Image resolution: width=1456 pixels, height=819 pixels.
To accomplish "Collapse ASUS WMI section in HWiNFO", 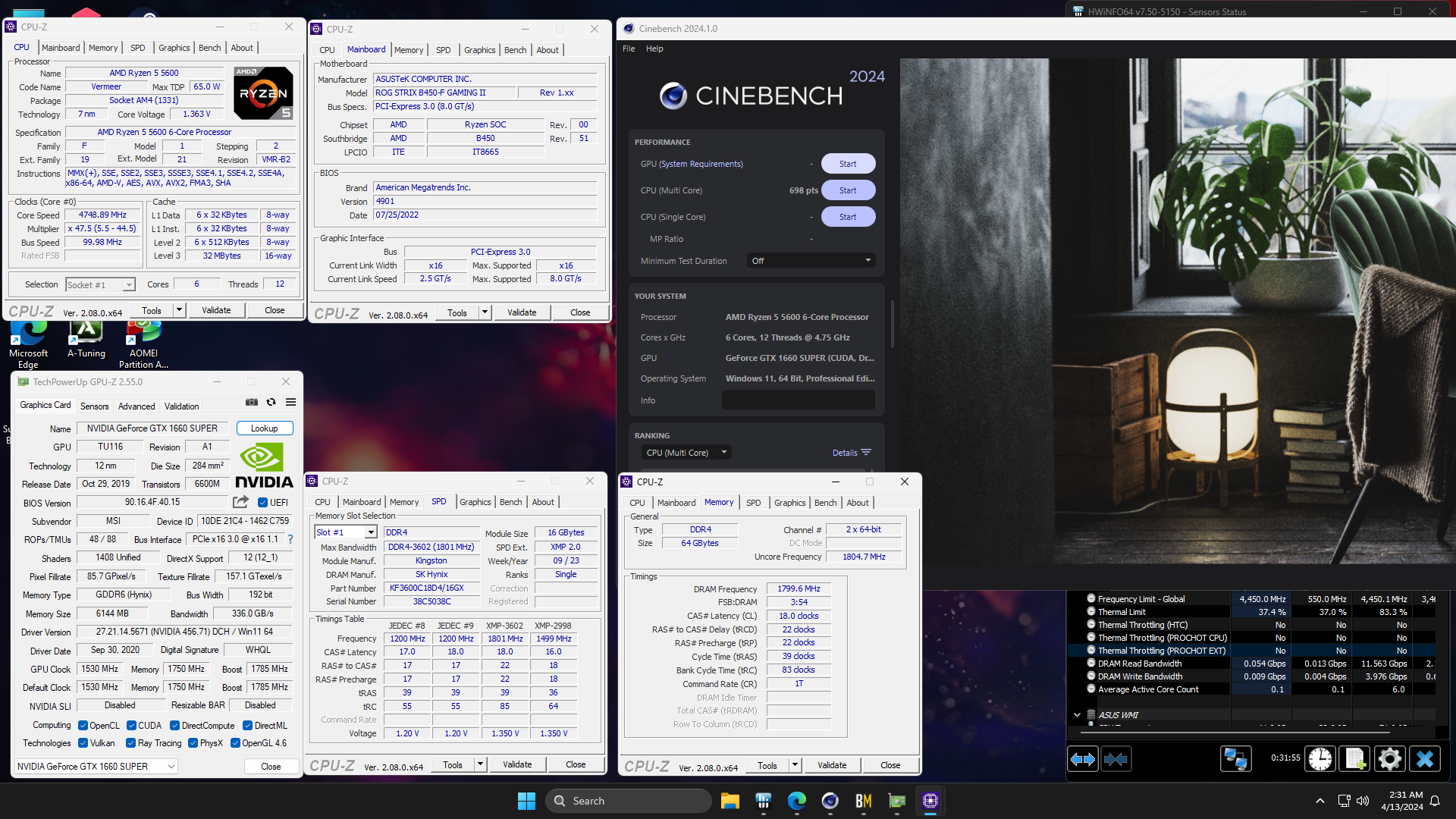I will tap(1077, 714).
